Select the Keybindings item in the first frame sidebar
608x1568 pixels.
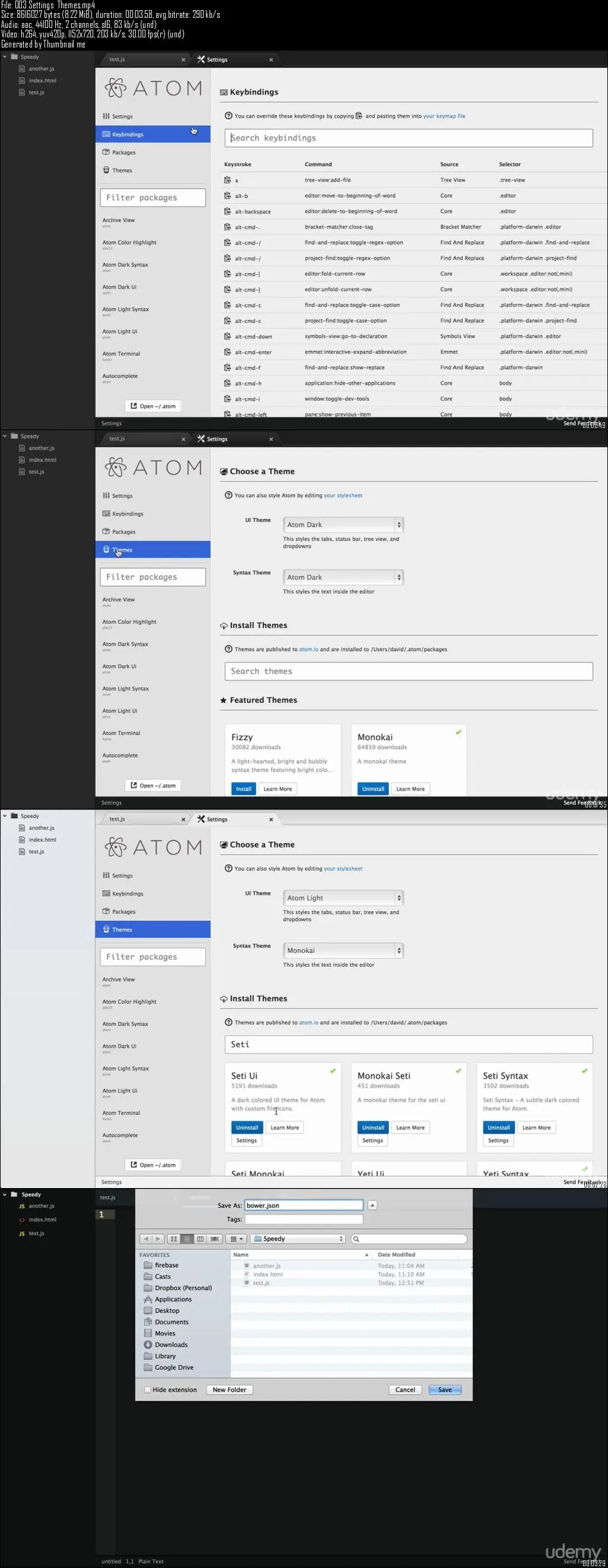pos(153,134)
